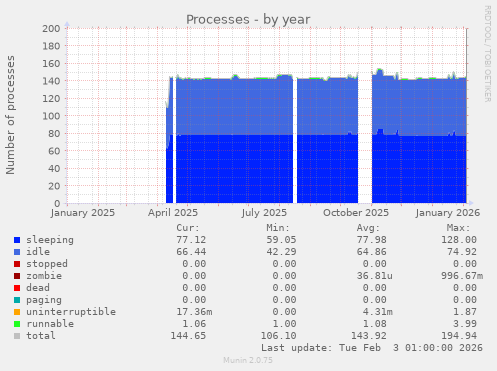Viewport: 497px width, 371px height.
Task: Click the total legend color swatch
Action: click(x=17, y=336)
